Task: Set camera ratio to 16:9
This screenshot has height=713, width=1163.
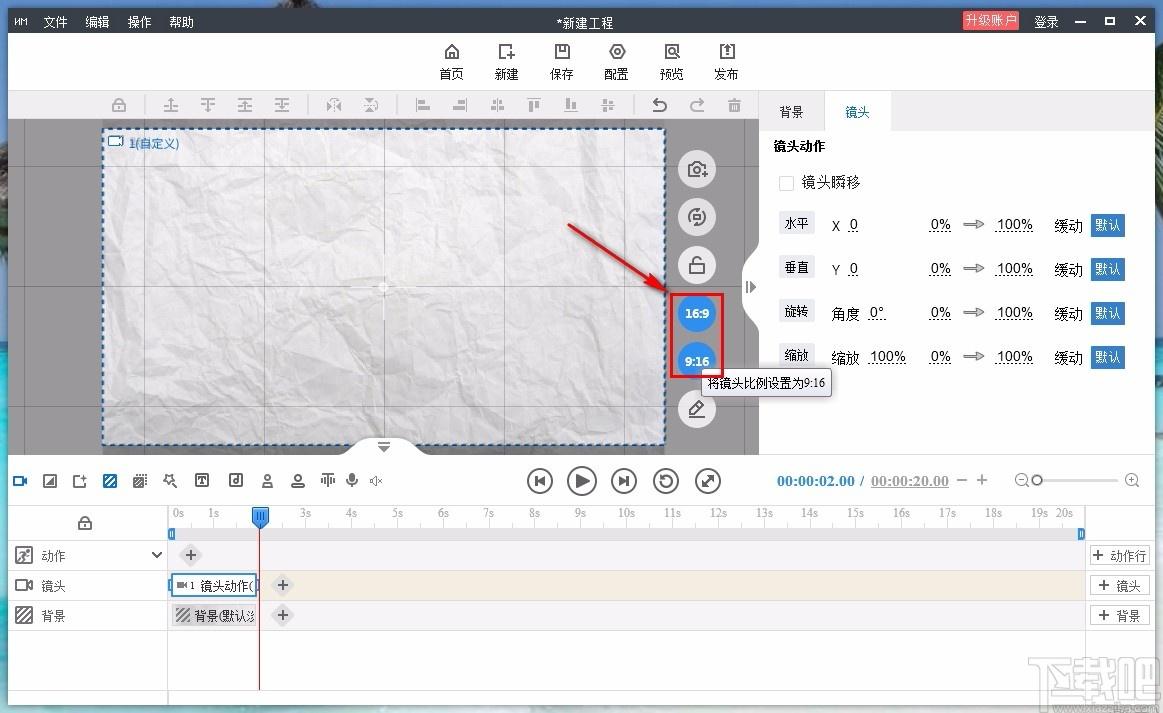Action: pyautogui.click(x=697, y=314)
